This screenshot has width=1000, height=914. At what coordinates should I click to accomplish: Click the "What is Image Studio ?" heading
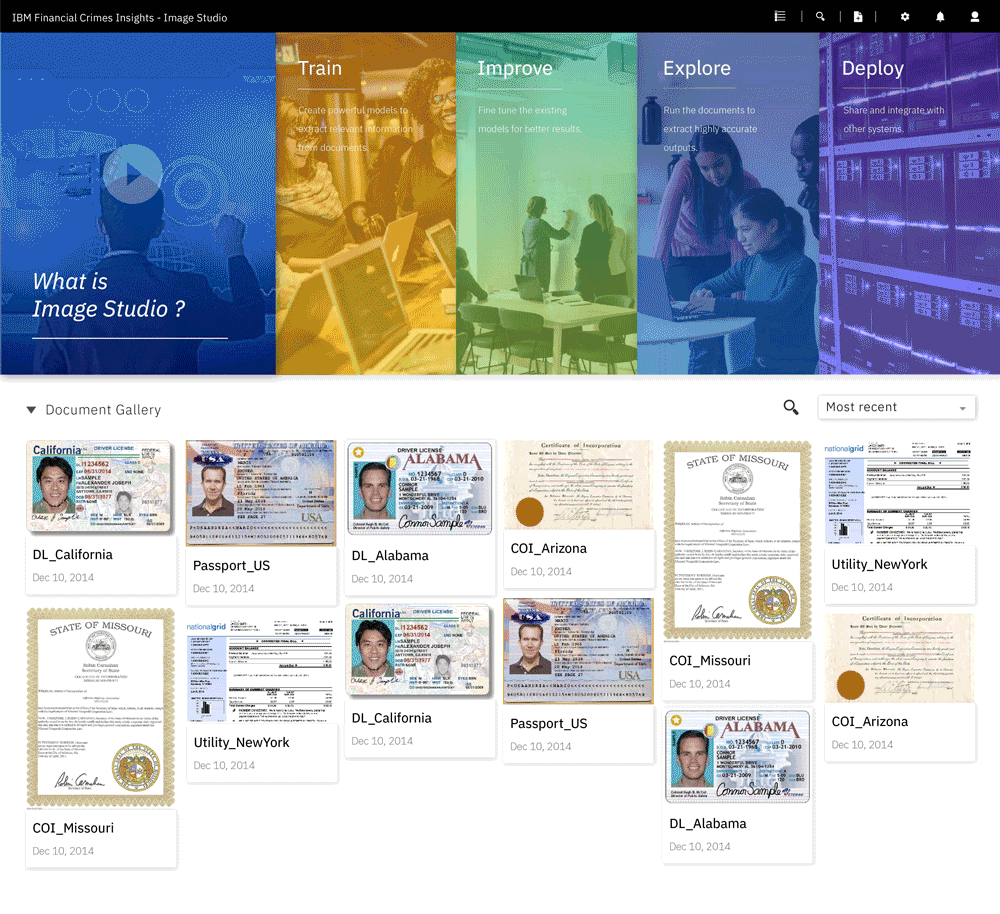(109, 295)
